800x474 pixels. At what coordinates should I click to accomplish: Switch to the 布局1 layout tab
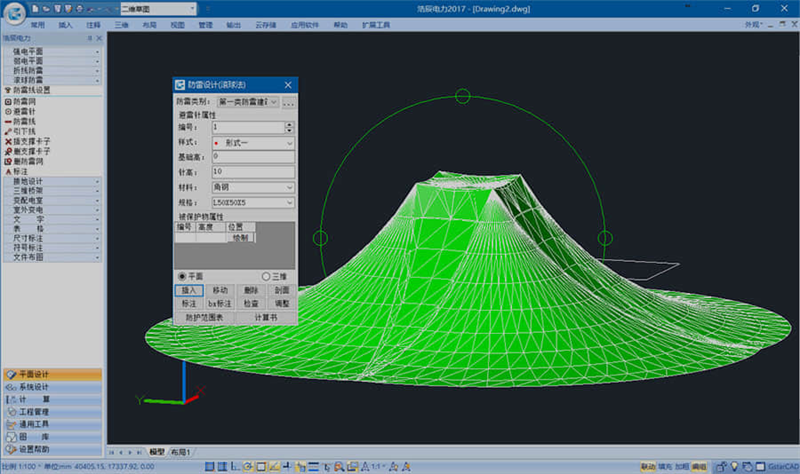point(182,452)
